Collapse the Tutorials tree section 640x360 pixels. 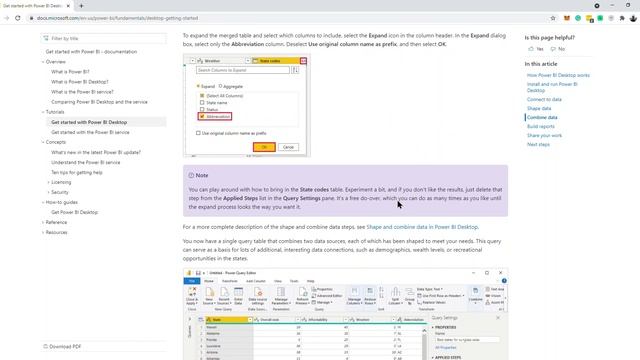click(x=43, y=112)
